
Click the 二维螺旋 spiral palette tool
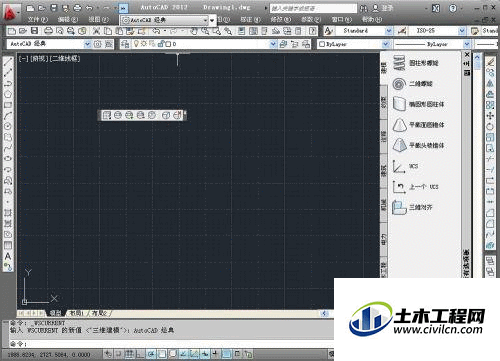click(412, 84)
